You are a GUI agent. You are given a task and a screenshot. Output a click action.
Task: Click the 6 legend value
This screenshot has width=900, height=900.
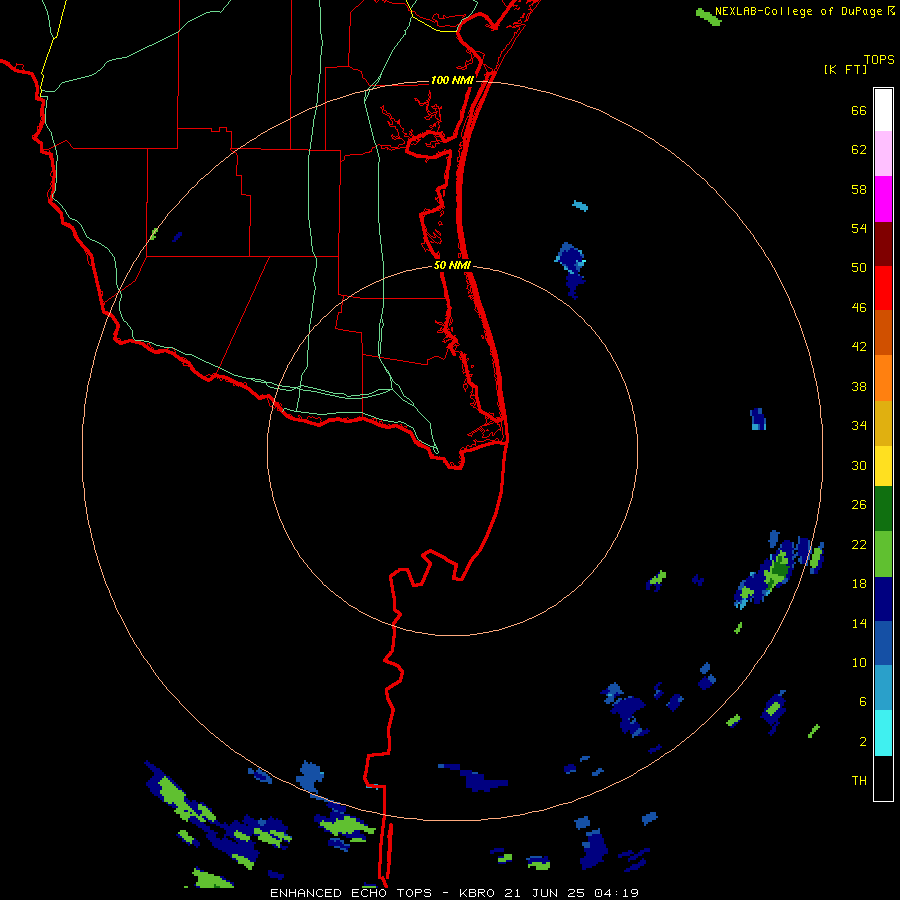[x=863, y=702]
